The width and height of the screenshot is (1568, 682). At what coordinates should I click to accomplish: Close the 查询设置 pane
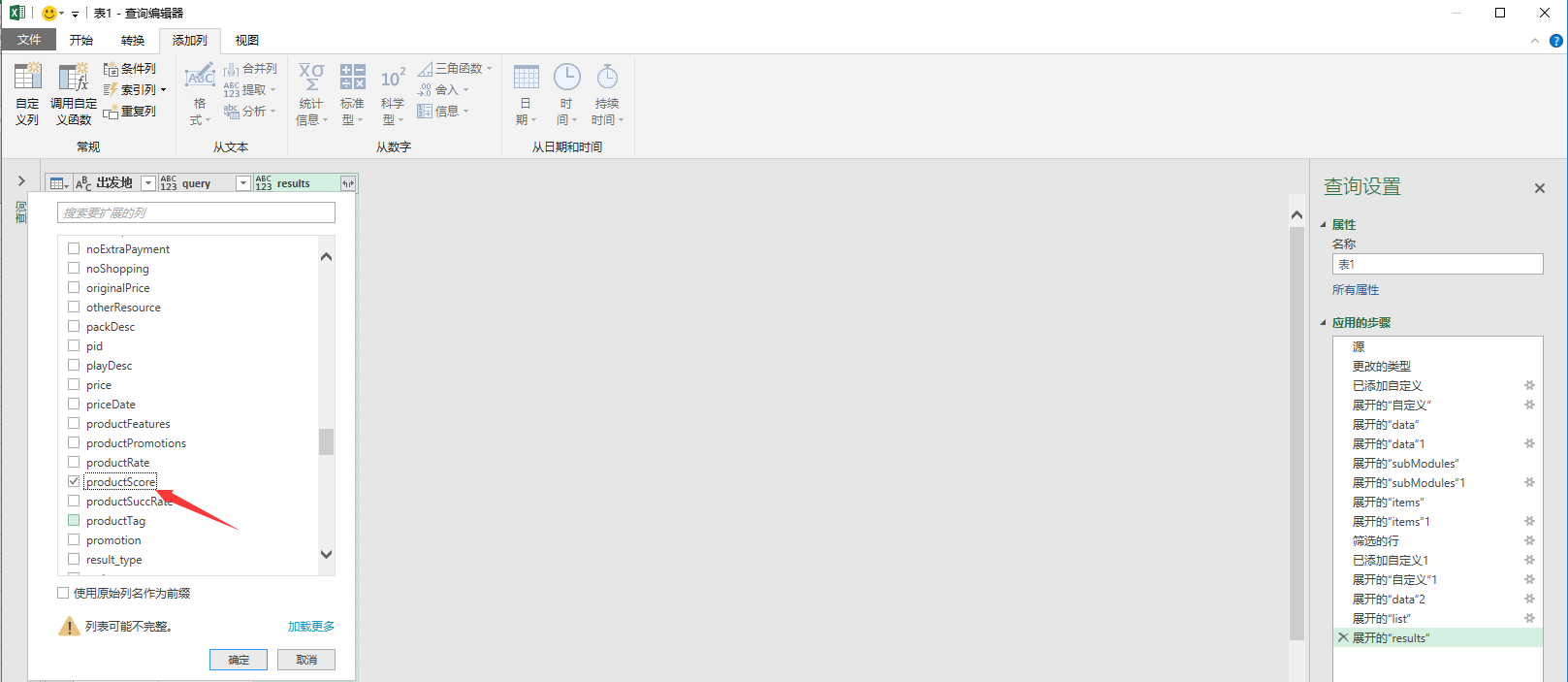(1540, 188)
